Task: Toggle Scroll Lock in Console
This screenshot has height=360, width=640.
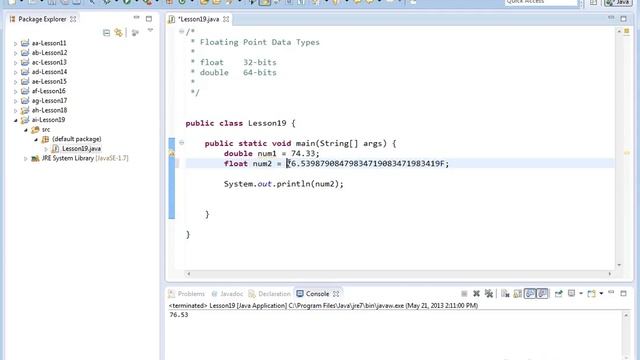Action: coord(518,294)
